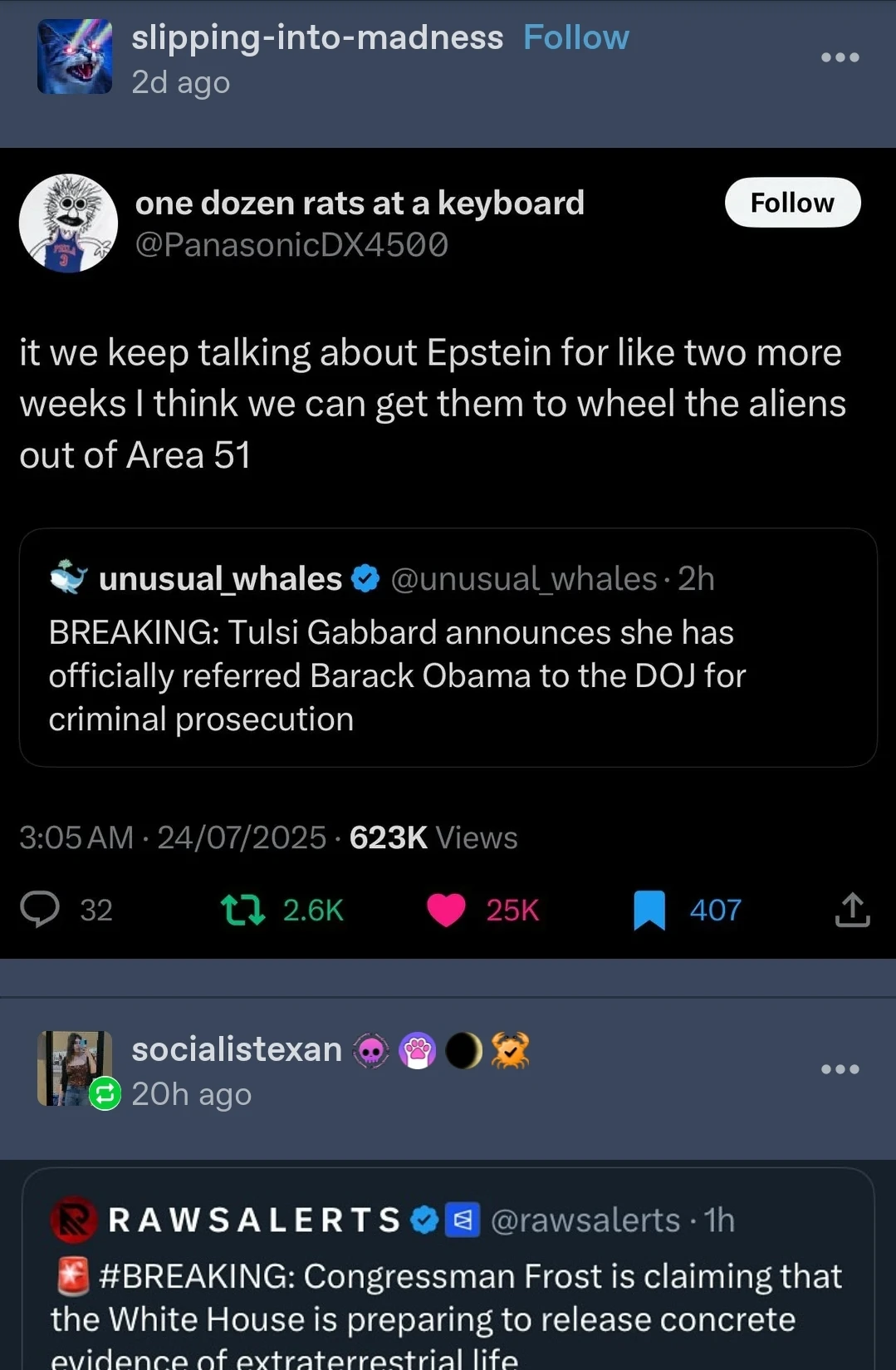Click the green reblog indicator on socialistexan avatar
The image size is (896, 1370).
[105, 1093]
